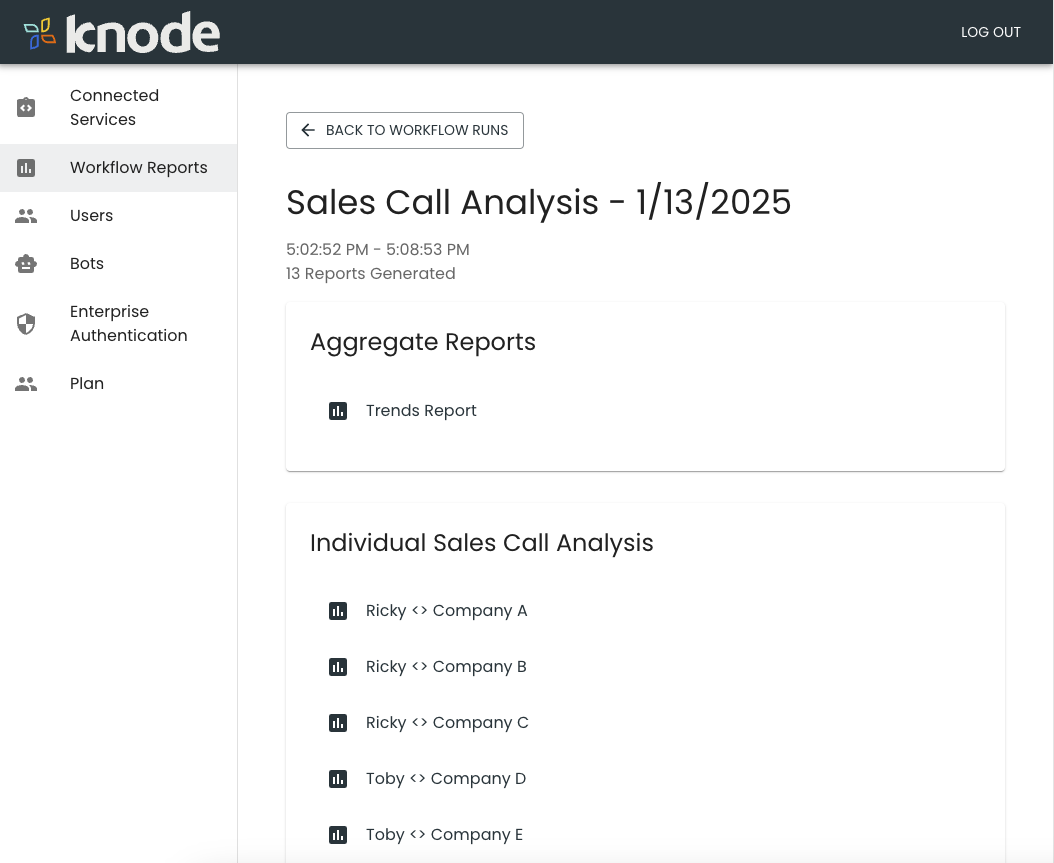The width and height of the screenshot is (1054, 863).
Task: Open the Connected Services menu item
Action: point(114,108)
